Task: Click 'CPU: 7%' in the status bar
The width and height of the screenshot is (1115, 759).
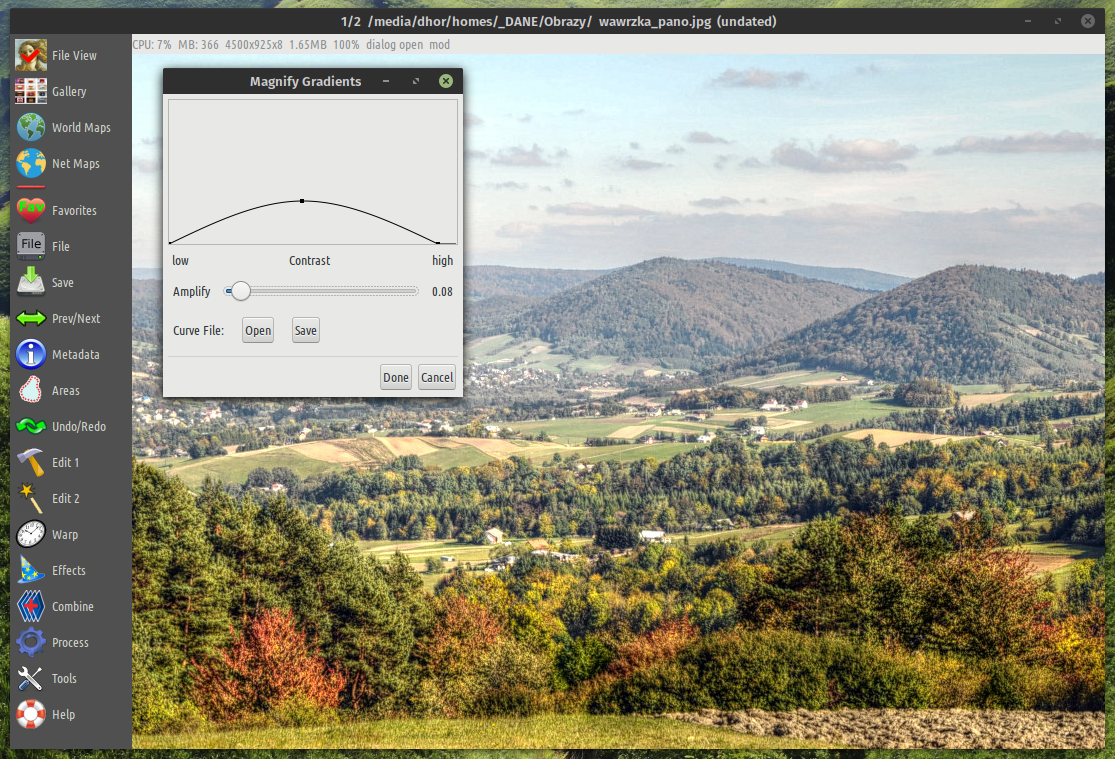Action: (152, 44)
